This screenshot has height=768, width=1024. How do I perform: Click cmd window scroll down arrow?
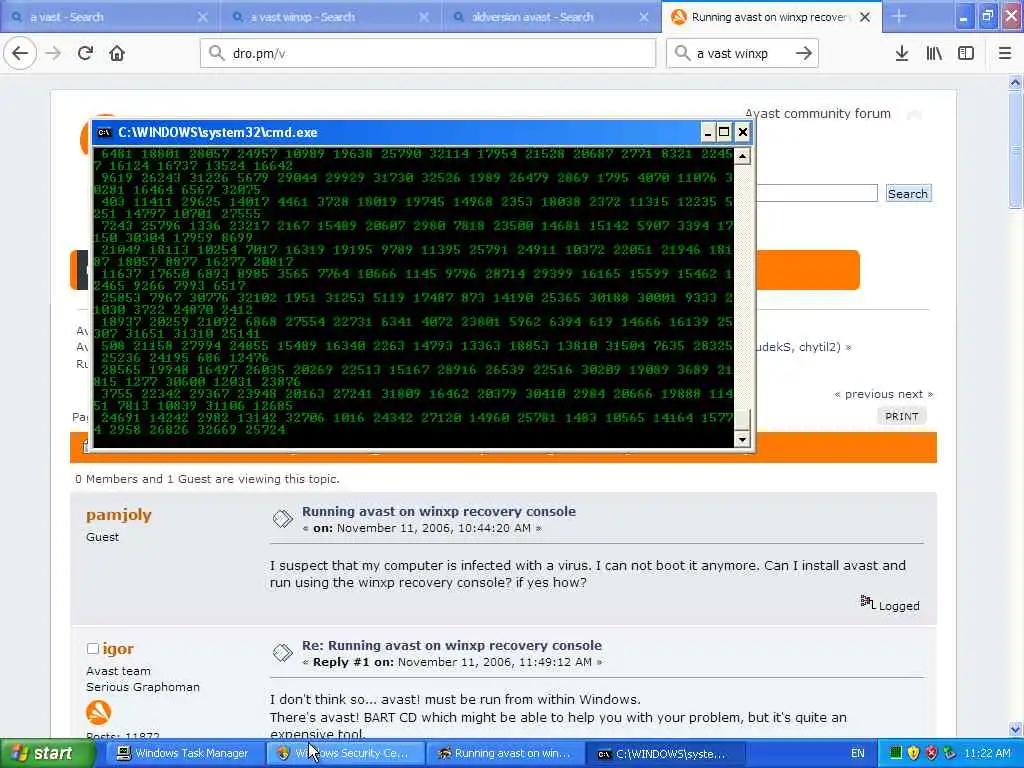[742, 440]
